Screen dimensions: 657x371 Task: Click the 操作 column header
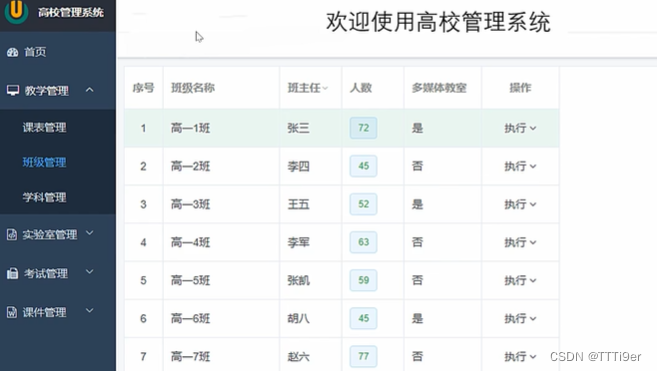pyautogui.click(x=520, y=88)
